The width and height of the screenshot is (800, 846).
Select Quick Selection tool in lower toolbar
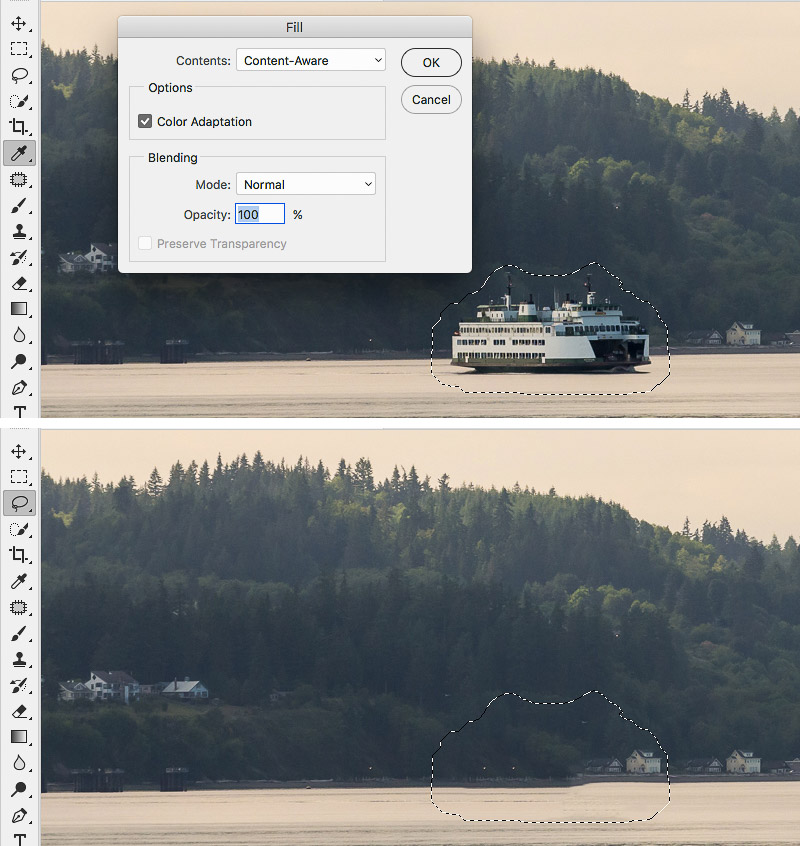[19, 529]
